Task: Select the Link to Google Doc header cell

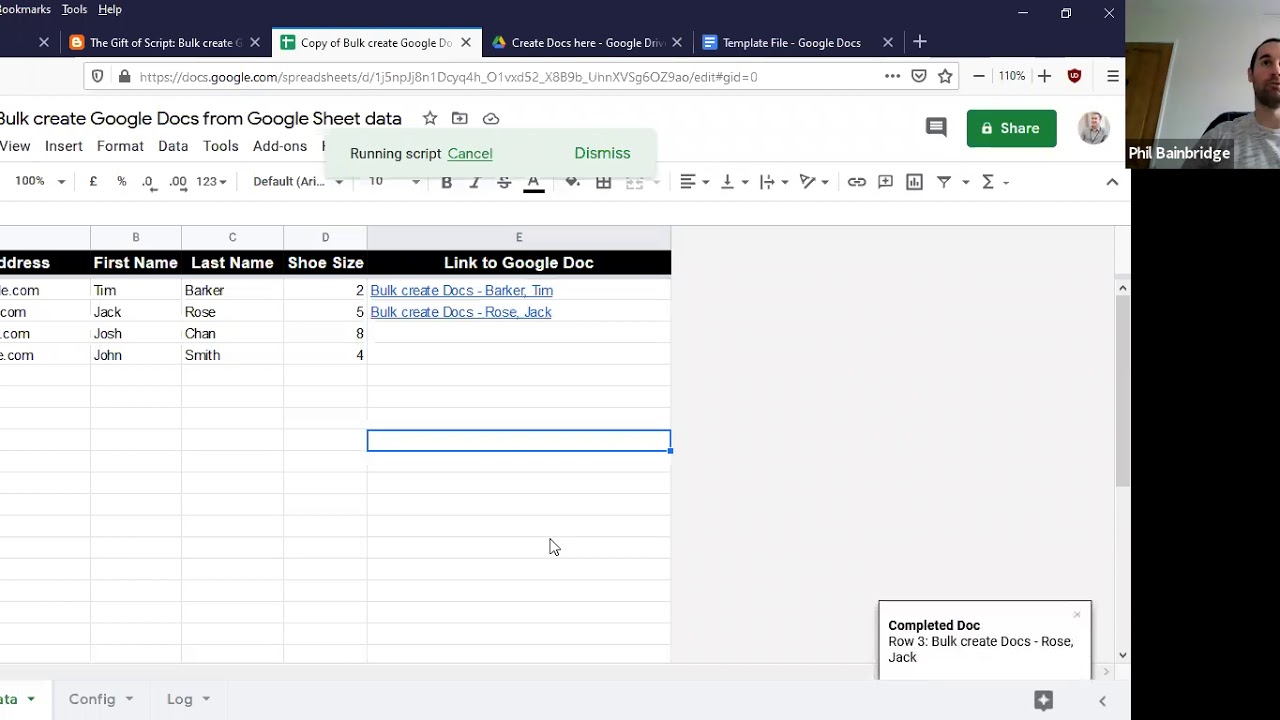Action: click(519, 263)
